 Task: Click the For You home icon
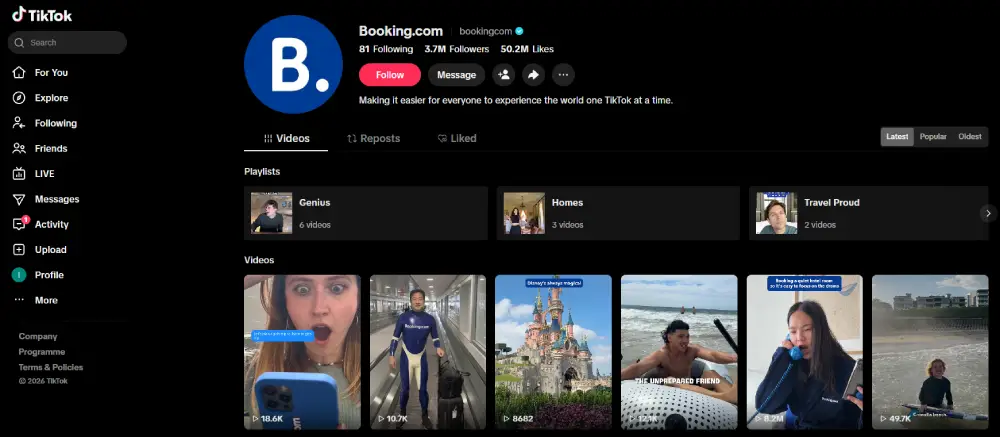pos(19,73)
